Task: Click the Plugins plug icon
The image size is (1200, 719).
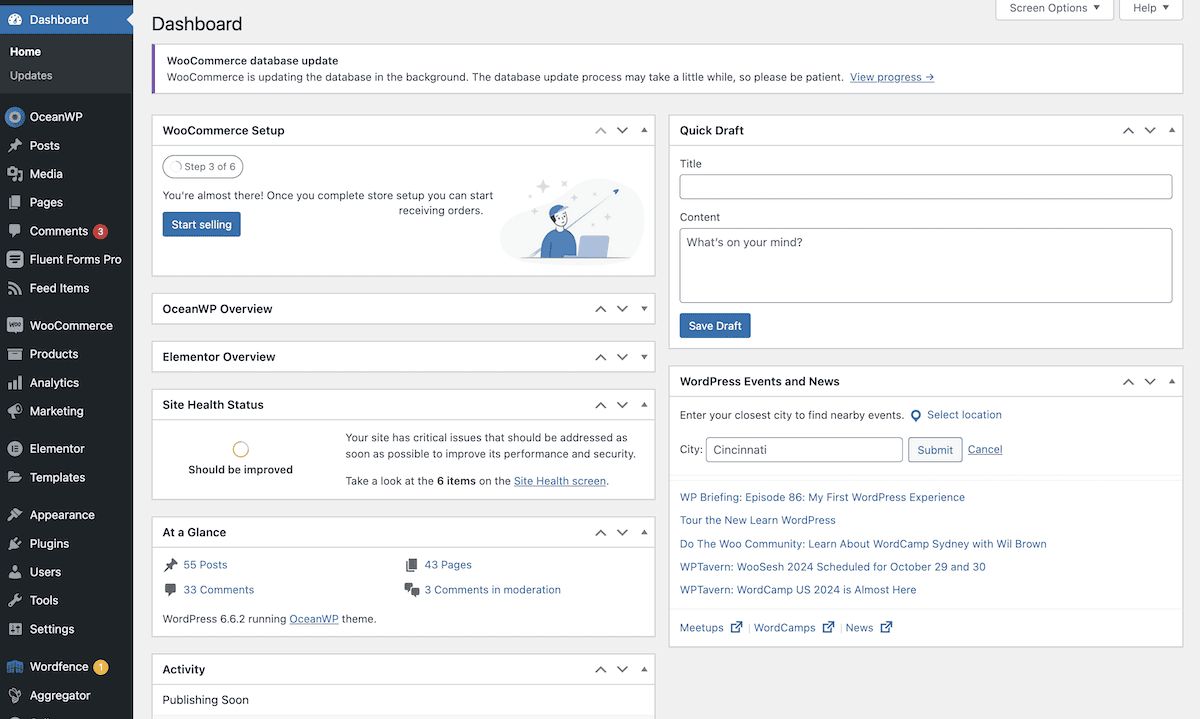Action: pos(15,544)
